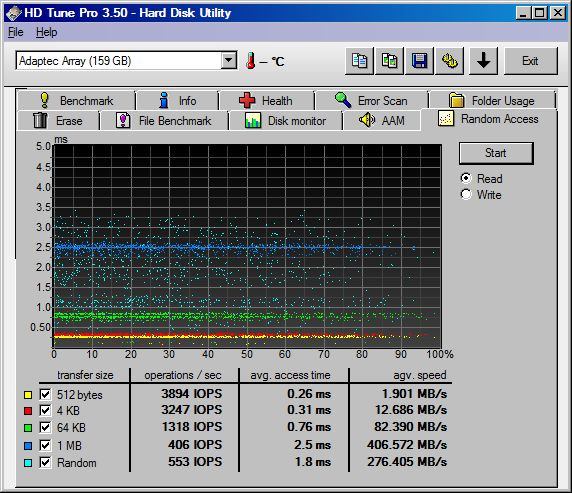Screen dimensions: 572x493
Task: Open the File menu
Action: (x=16, y=32)
